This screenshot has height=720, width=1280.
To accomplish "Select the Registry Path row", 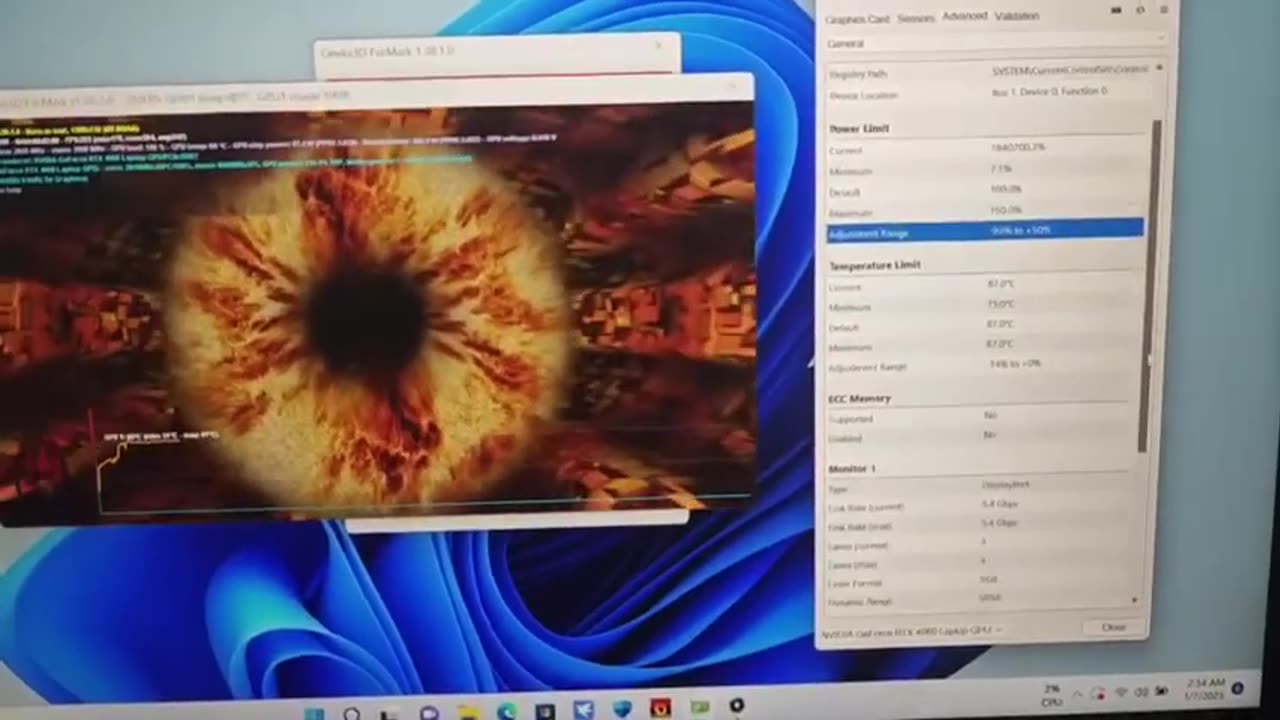I will click(988, 72).
